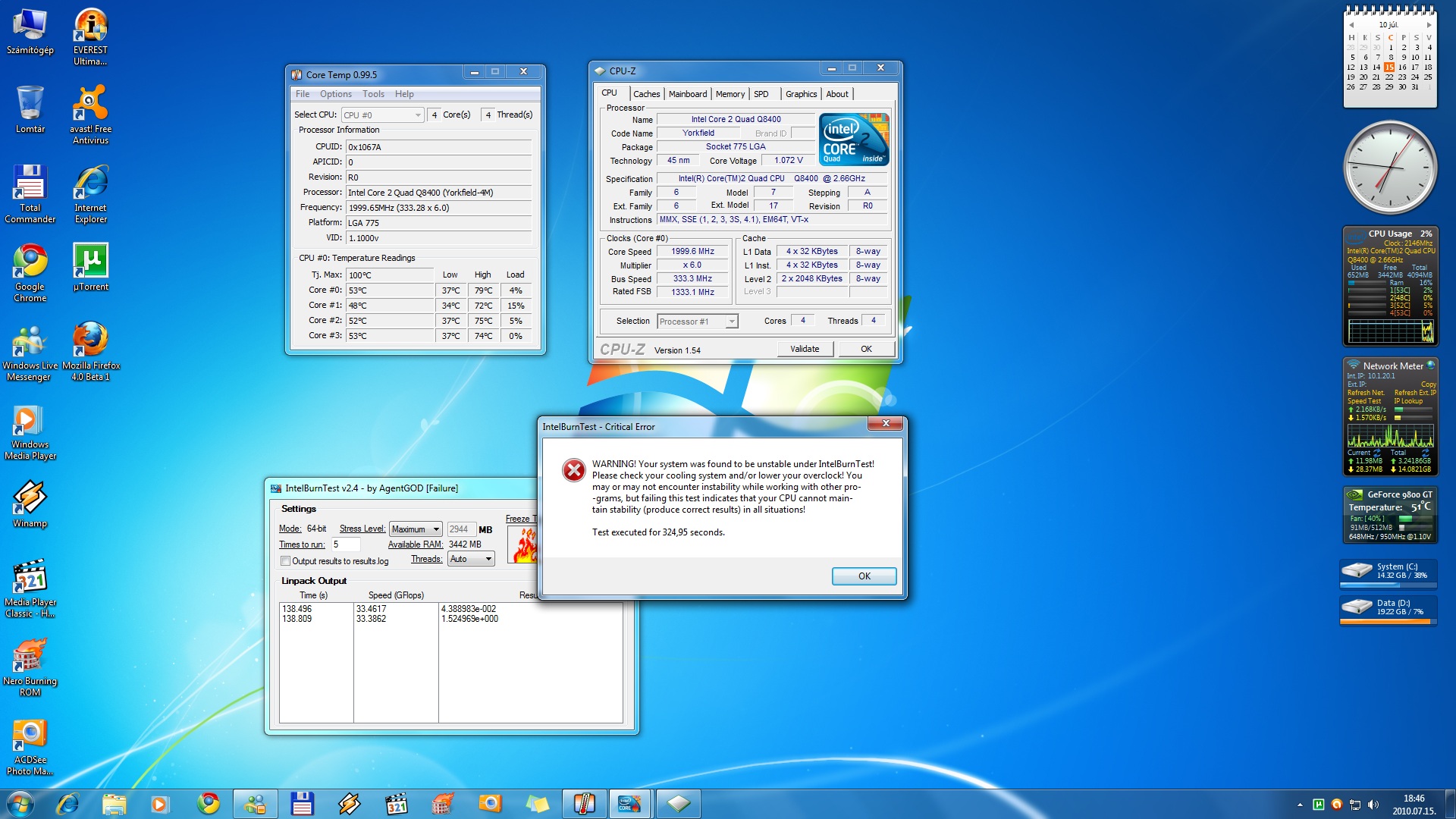Click Refresh Ext. IP in Network Meter
1456x819 pixels.
click(1415, 393)
